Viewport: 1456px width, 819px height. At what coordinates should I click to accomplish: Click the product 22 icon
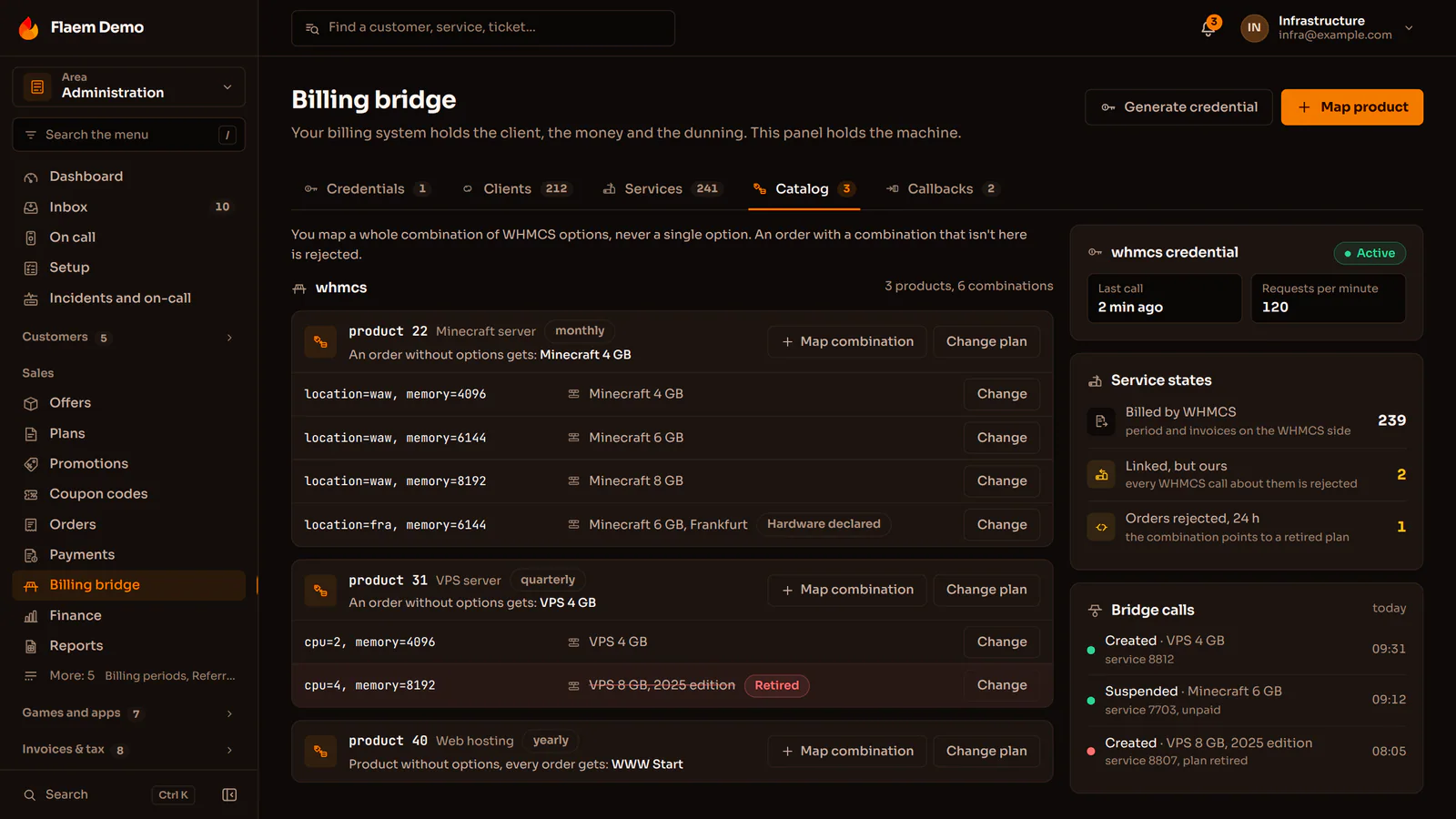click(320, 342)
